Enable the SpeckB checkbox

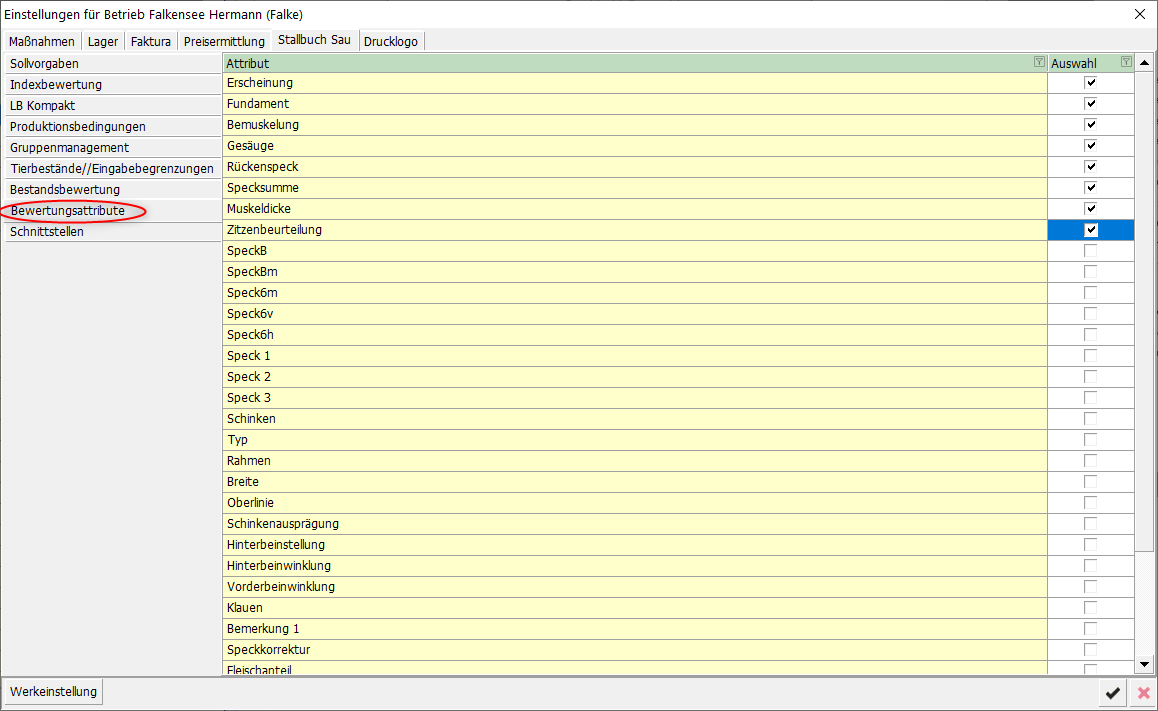click(1091, 251)
